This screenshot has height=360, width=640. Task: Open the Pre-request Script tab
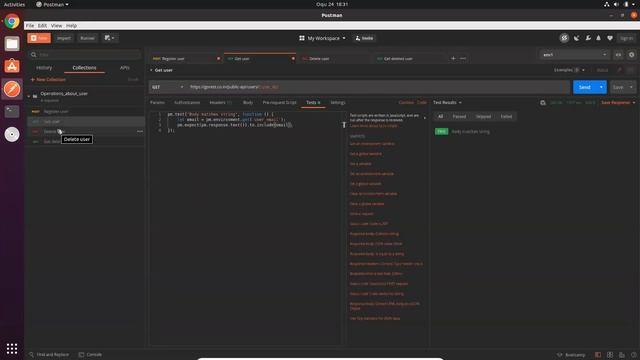(280, 102)
